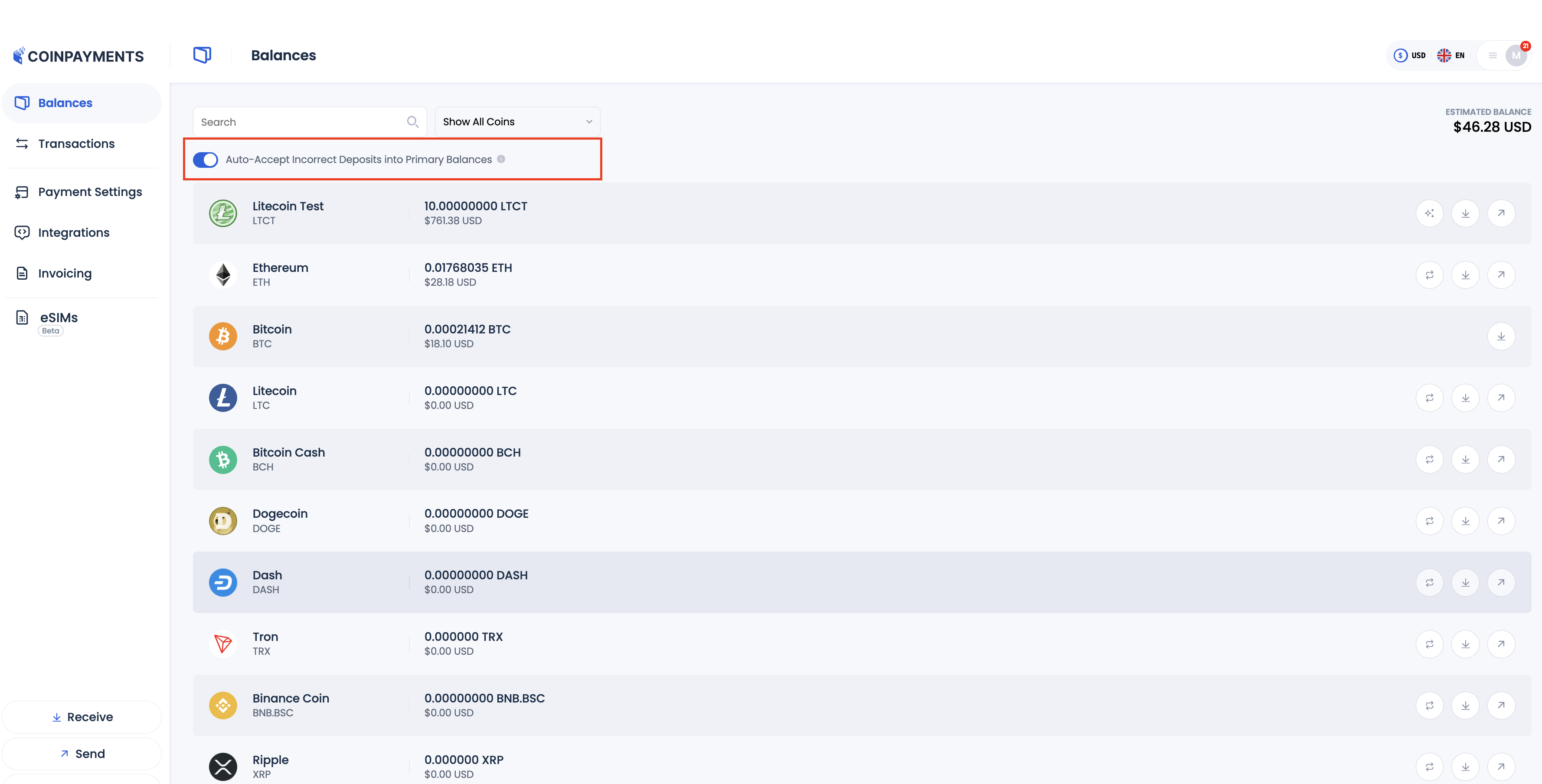Click the Ethereum convert (swap) icon
This screenshot has width=1542, height=784.
tap(1429, 275)
